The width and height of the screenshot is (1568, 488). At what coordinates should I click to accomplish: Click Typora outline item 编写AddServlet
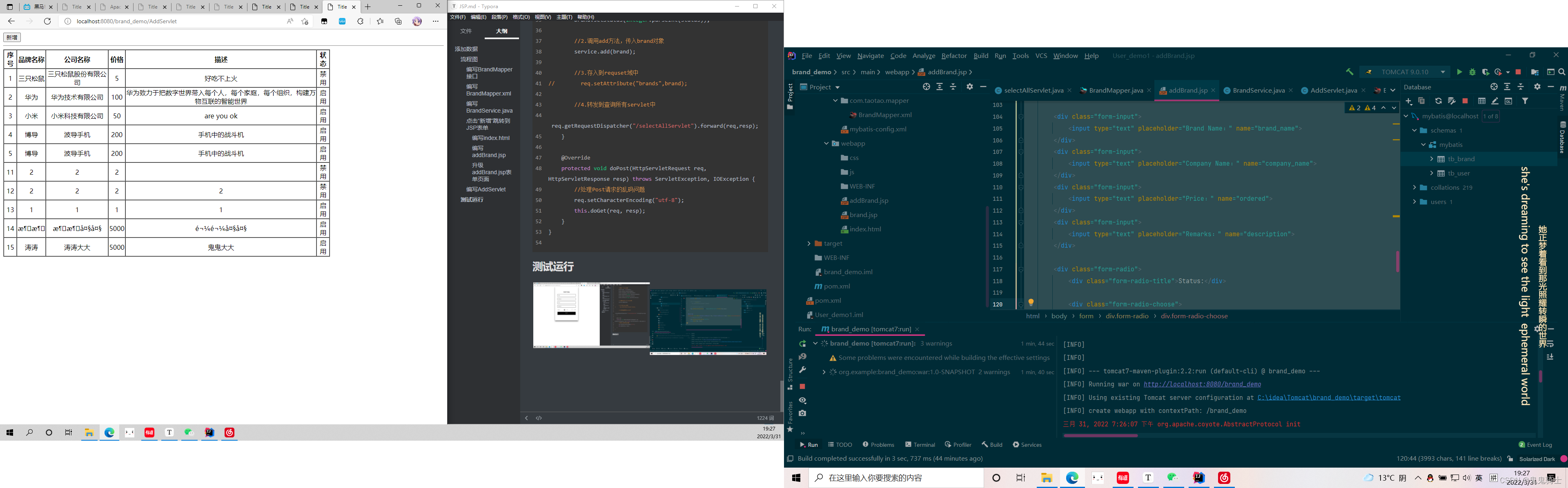[486, 189]
